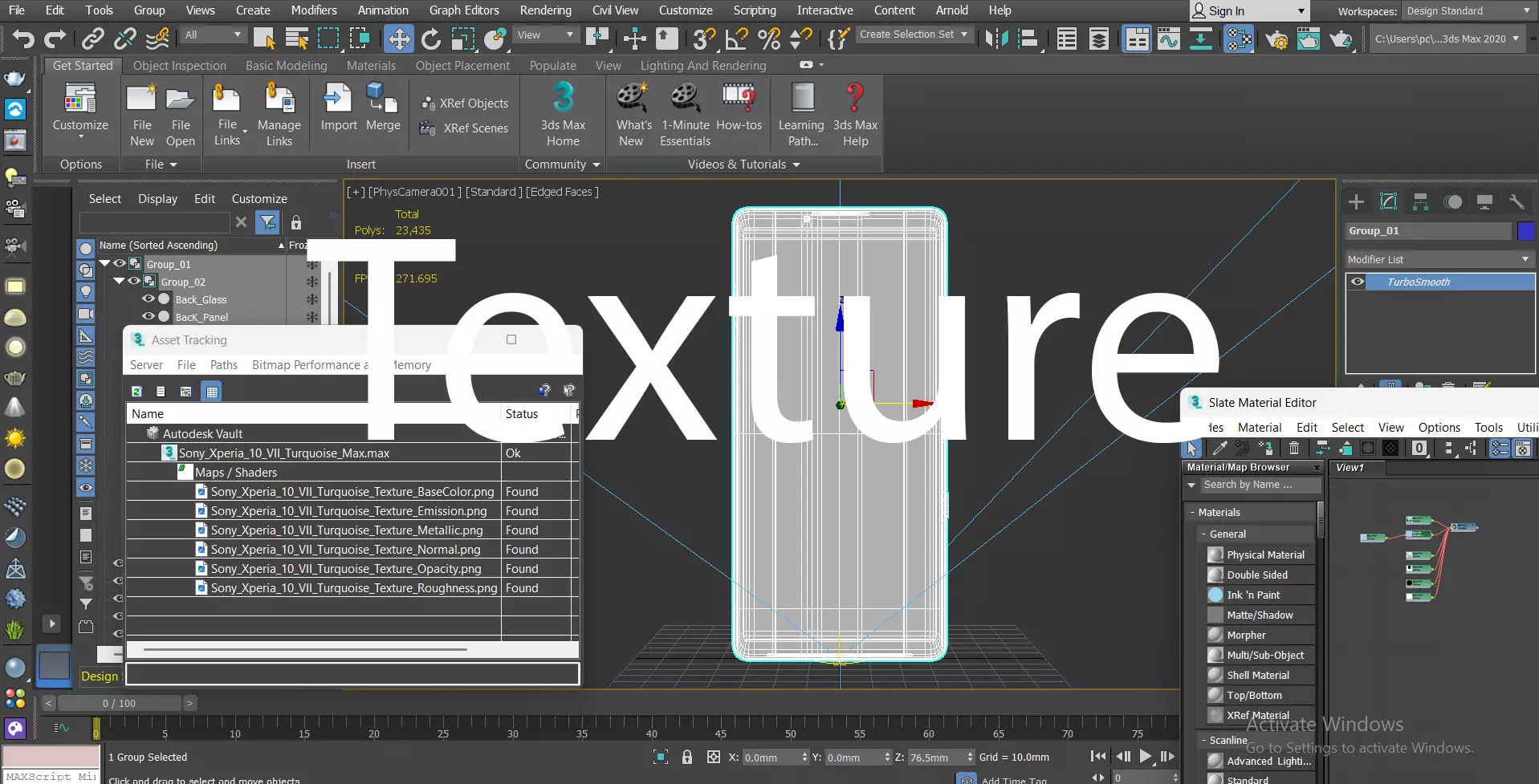
Task: Open the Rendering menu
Action: pyautogui.click(x=545, y=10)
